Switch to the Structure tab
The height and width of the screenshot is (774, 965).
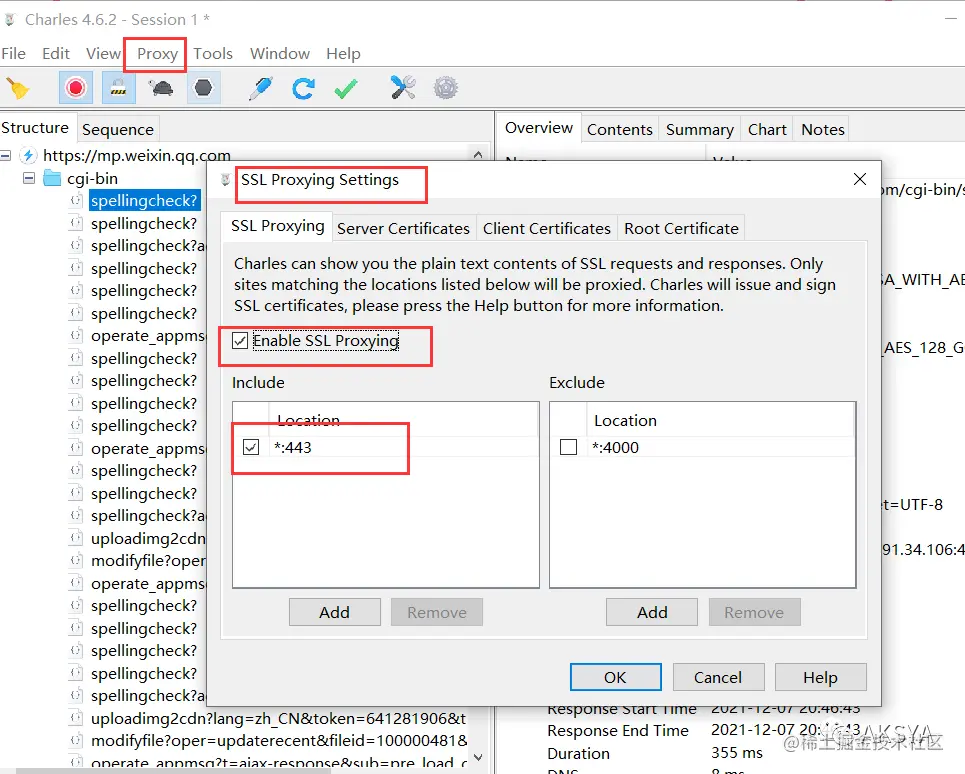click(35, 128)
